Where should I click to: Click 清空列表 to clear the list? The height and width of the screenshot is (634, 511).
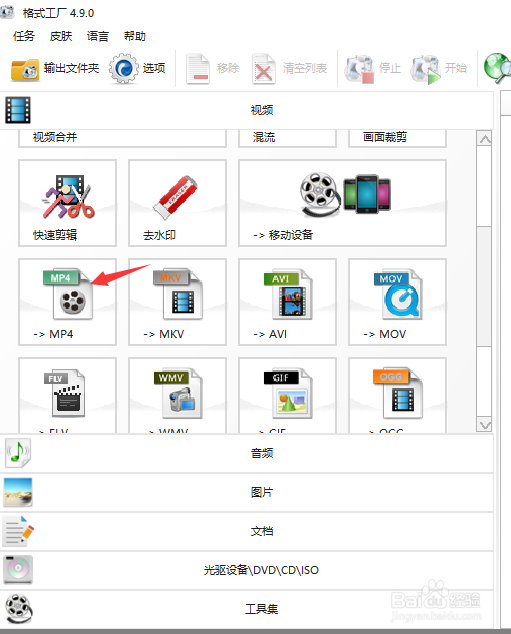289,69
